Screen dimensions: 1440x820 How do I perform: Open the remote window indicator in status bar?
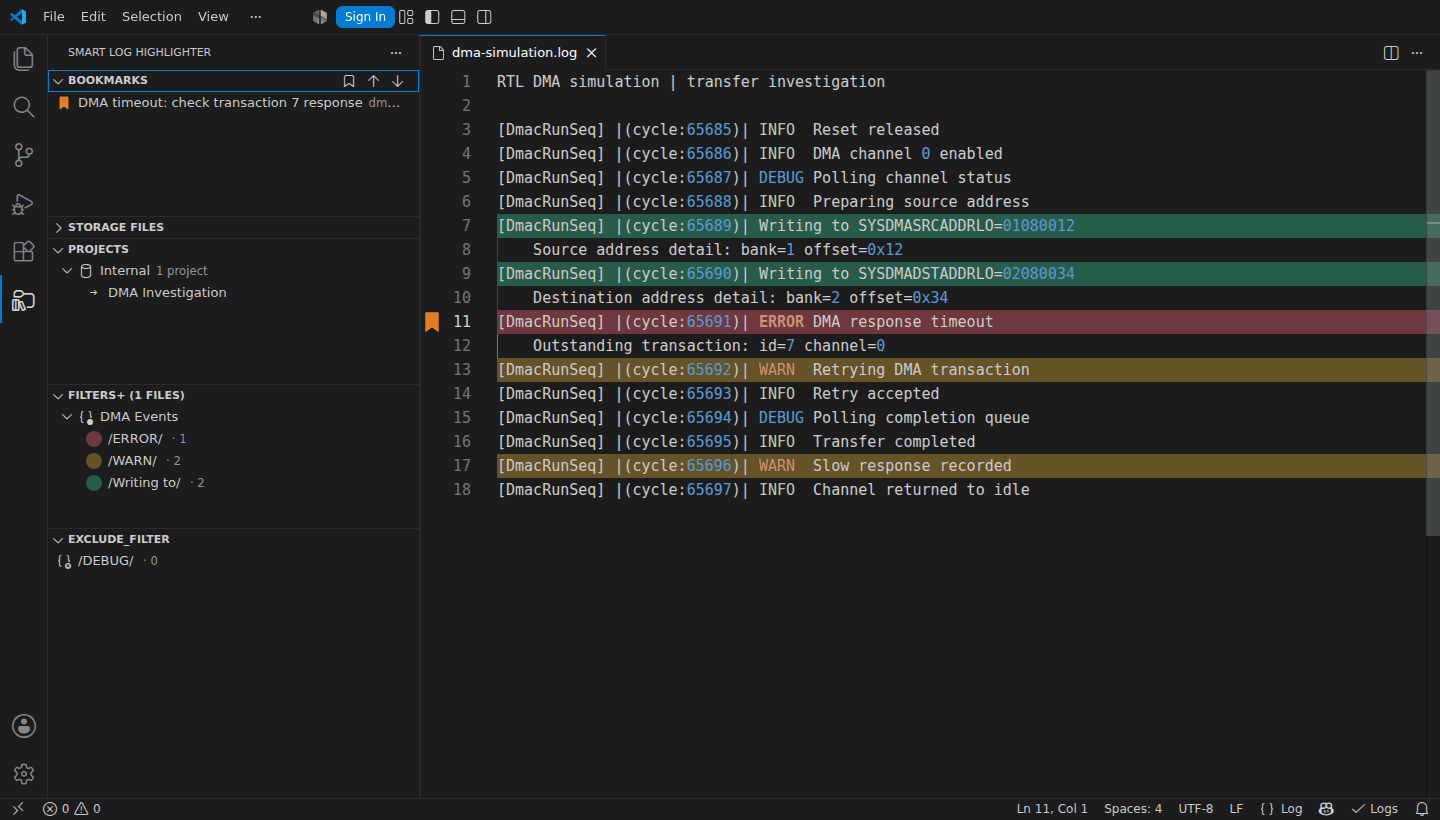coord(18,809)
